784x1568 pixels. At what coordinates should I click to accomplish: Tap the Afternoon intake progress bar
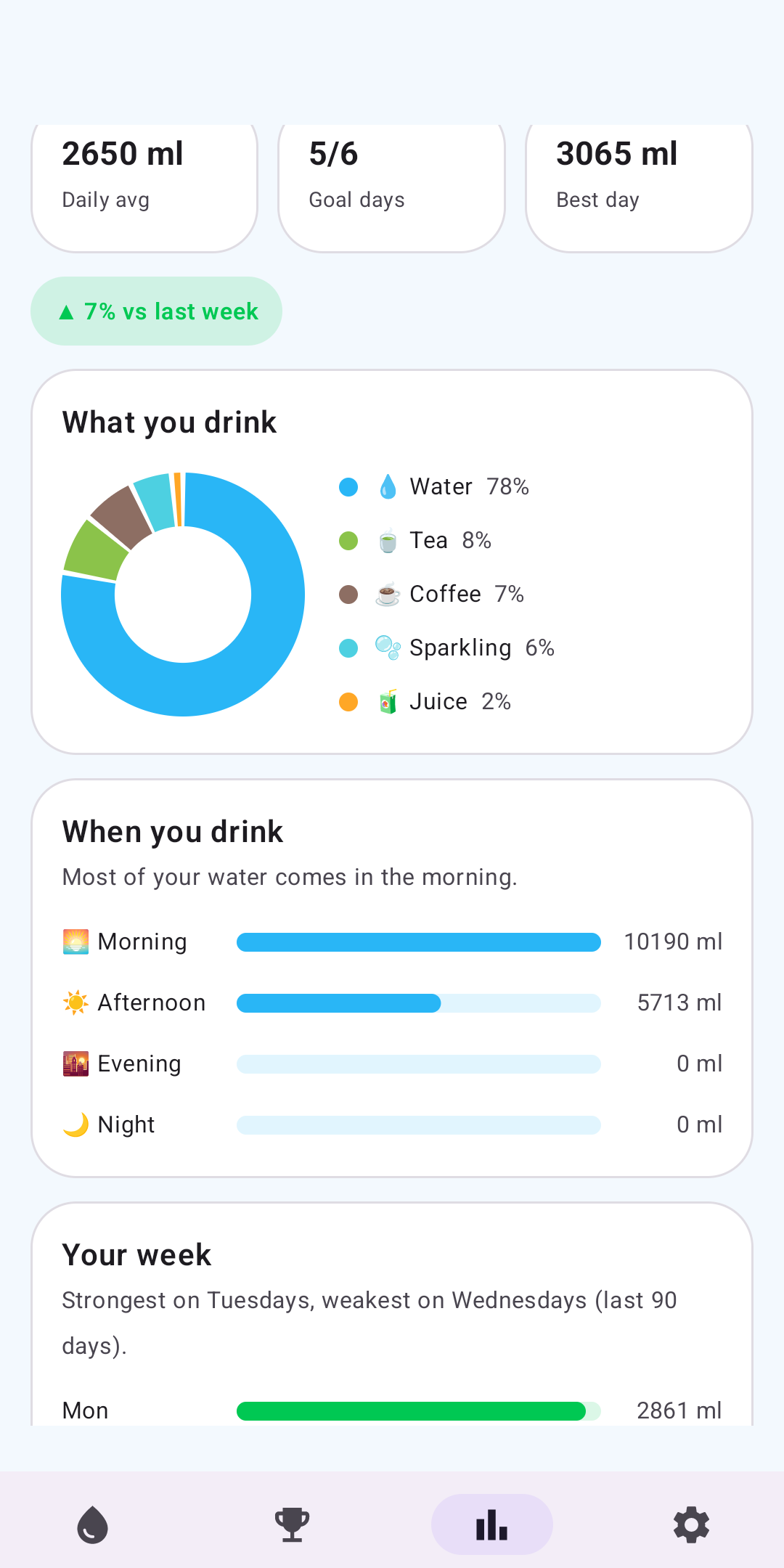tap(419, 1003)
